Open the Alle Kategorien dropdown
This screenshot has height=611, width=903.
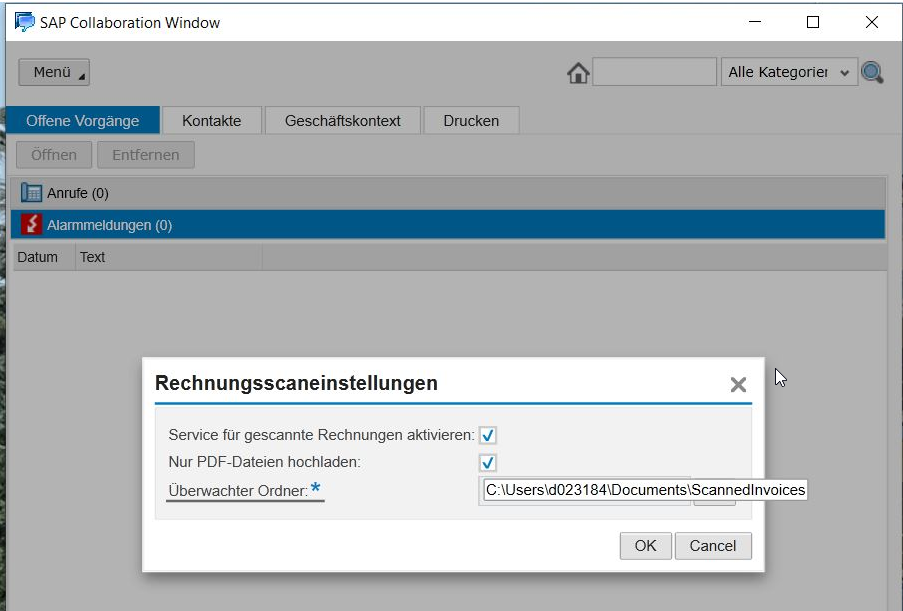tap(789, 73)
